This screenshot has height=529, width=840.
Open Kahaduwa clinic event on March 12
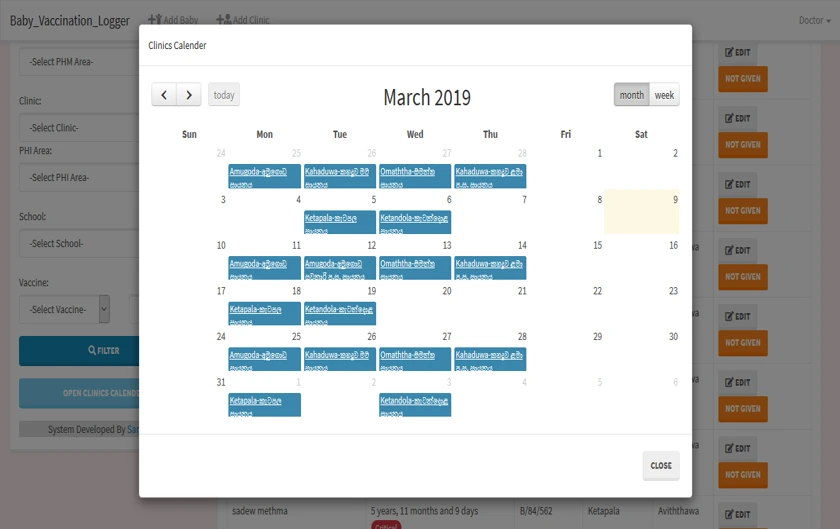[340, 268]
